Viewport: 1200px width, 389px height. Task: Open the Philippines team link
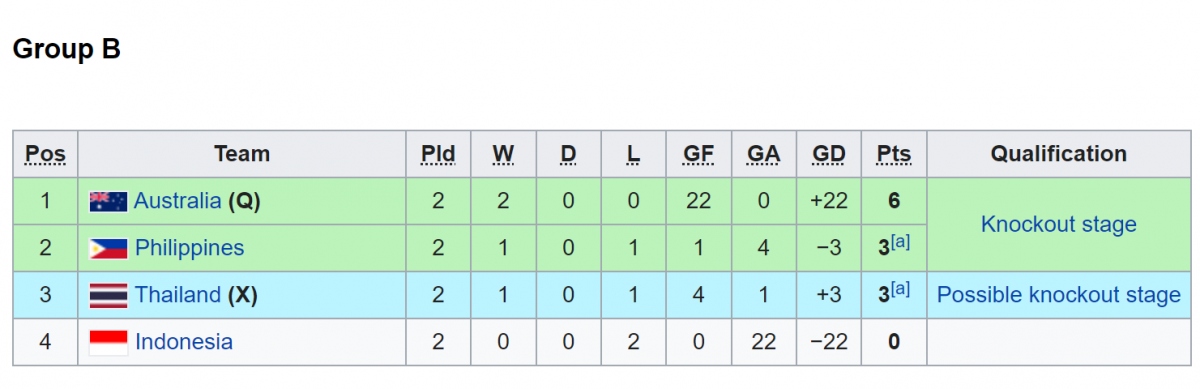[189, 248]
